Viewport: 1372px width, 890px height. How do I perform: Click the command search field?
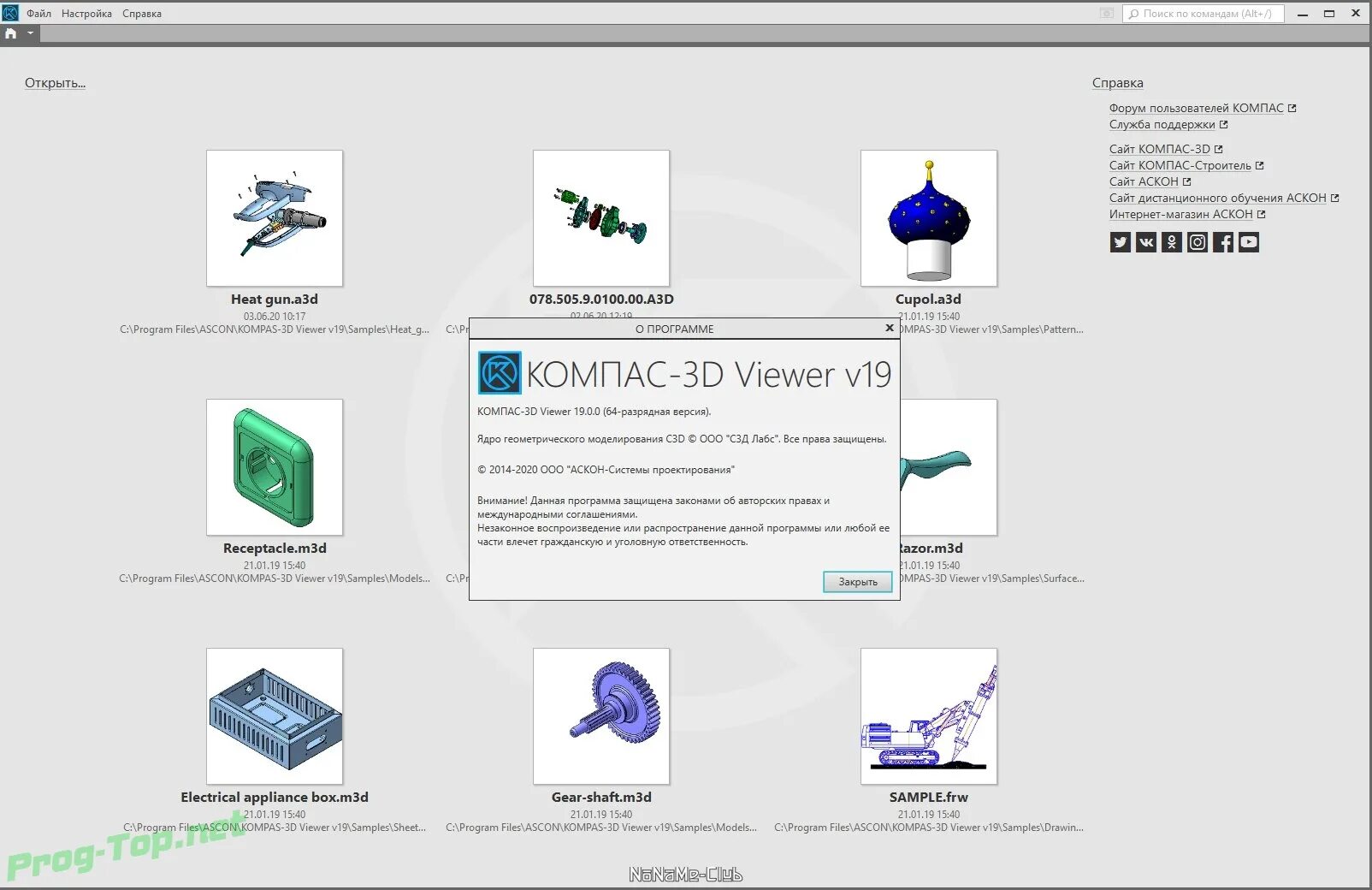tap(1203, 14)
